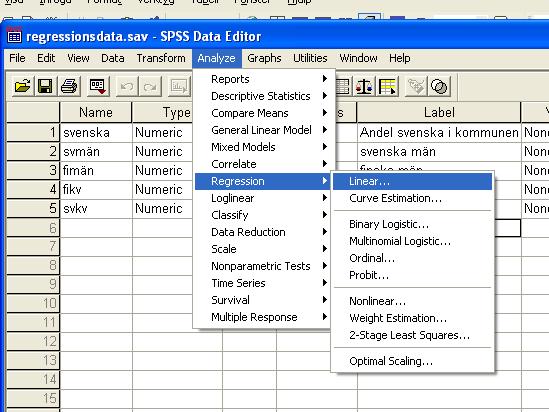Screen dimensions: 549x412
Task: Expand the Descriptive Statistics submenu
Action: tap(262, 96)
